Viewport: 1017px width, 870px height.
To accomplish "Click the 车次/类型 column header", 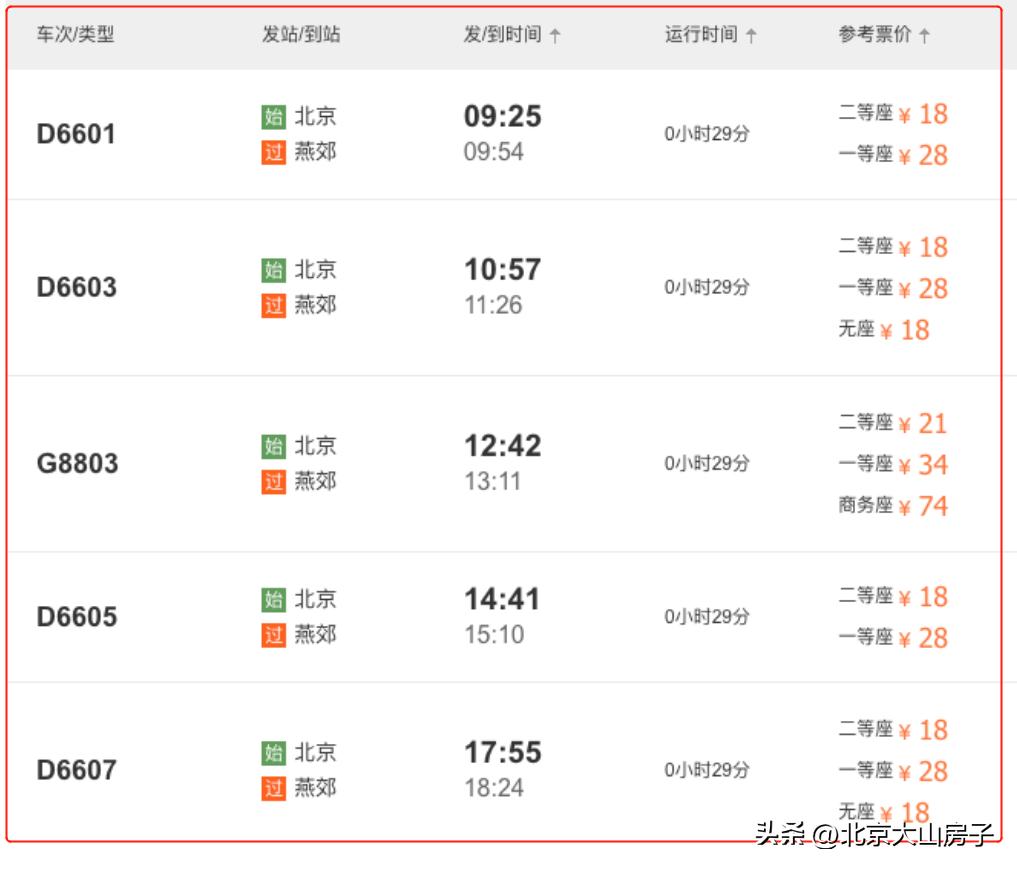I will tap(76, 35).
